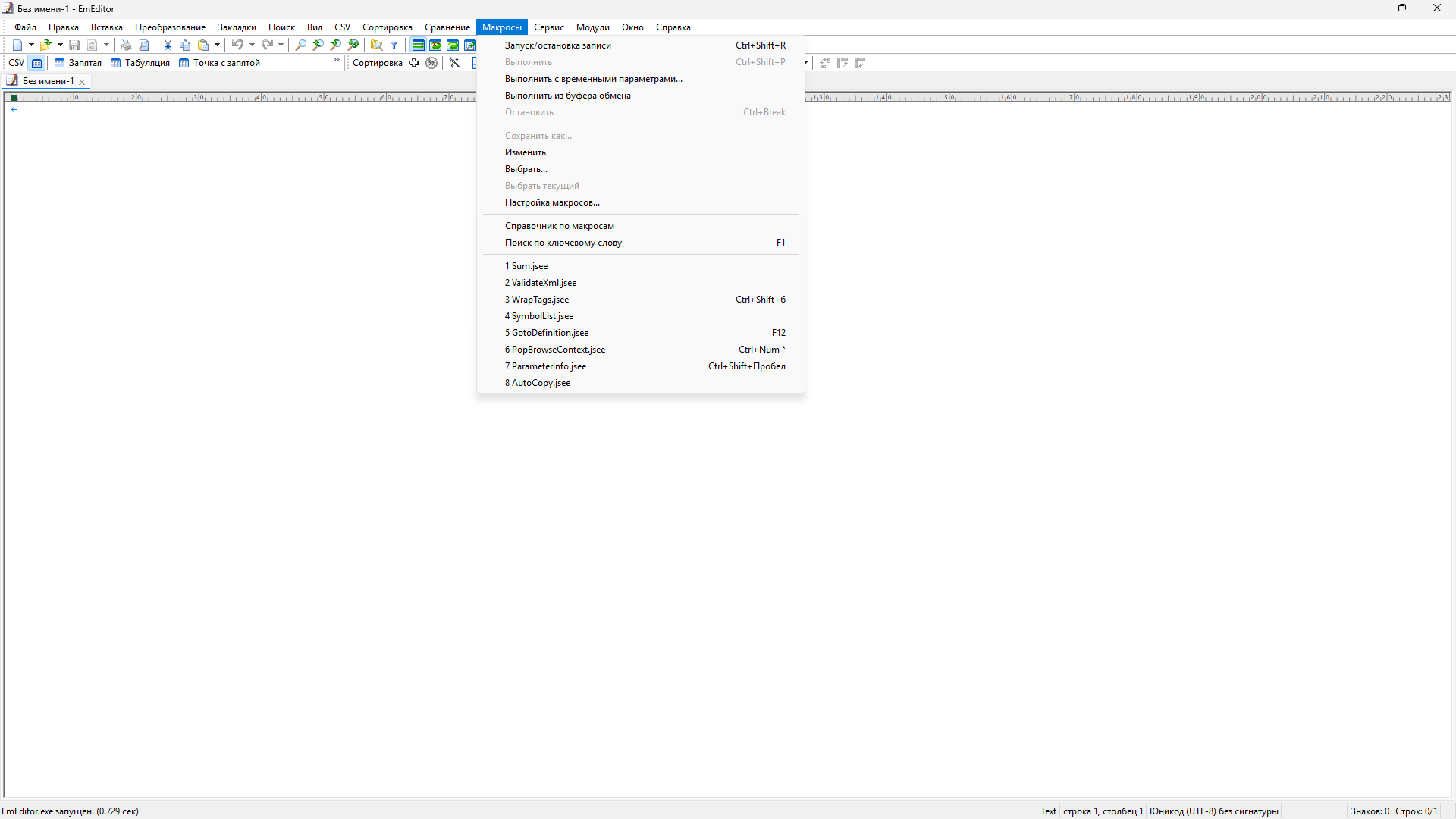
Task: Click the crossed tools icon in CSV toolbar
Action: 454,63
